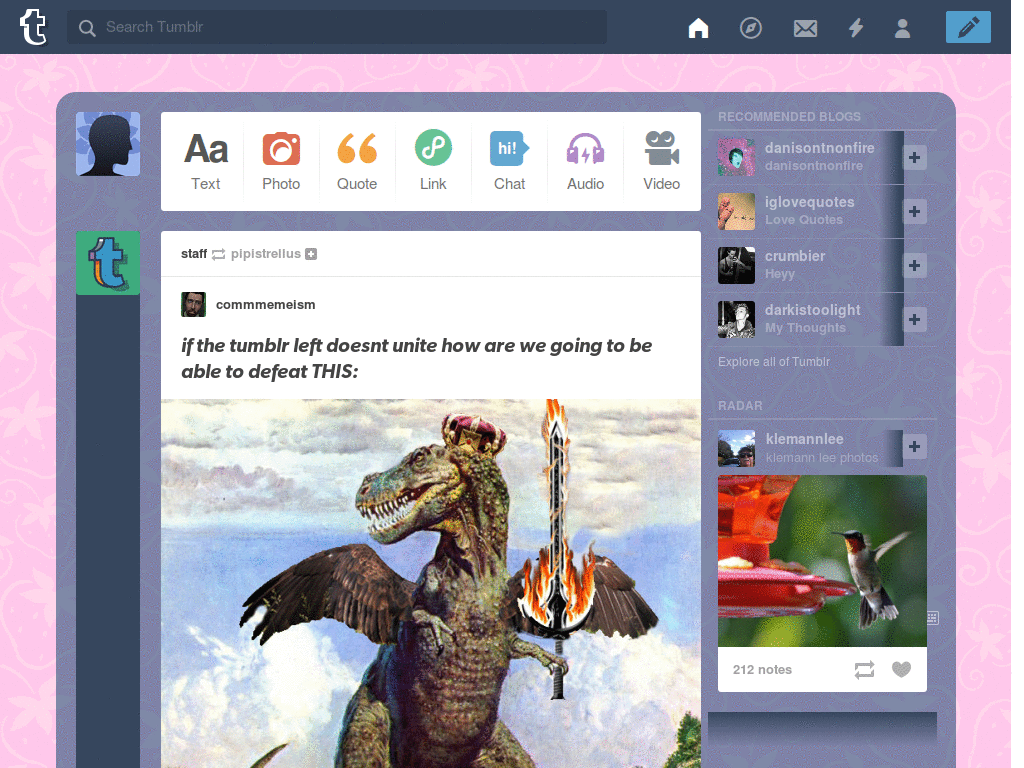Image resolution: width=1024 pixels, height=768 pixels.
Task: Open the staff blog link in post header
Action: pyautogui.click(x=194, y=253)
